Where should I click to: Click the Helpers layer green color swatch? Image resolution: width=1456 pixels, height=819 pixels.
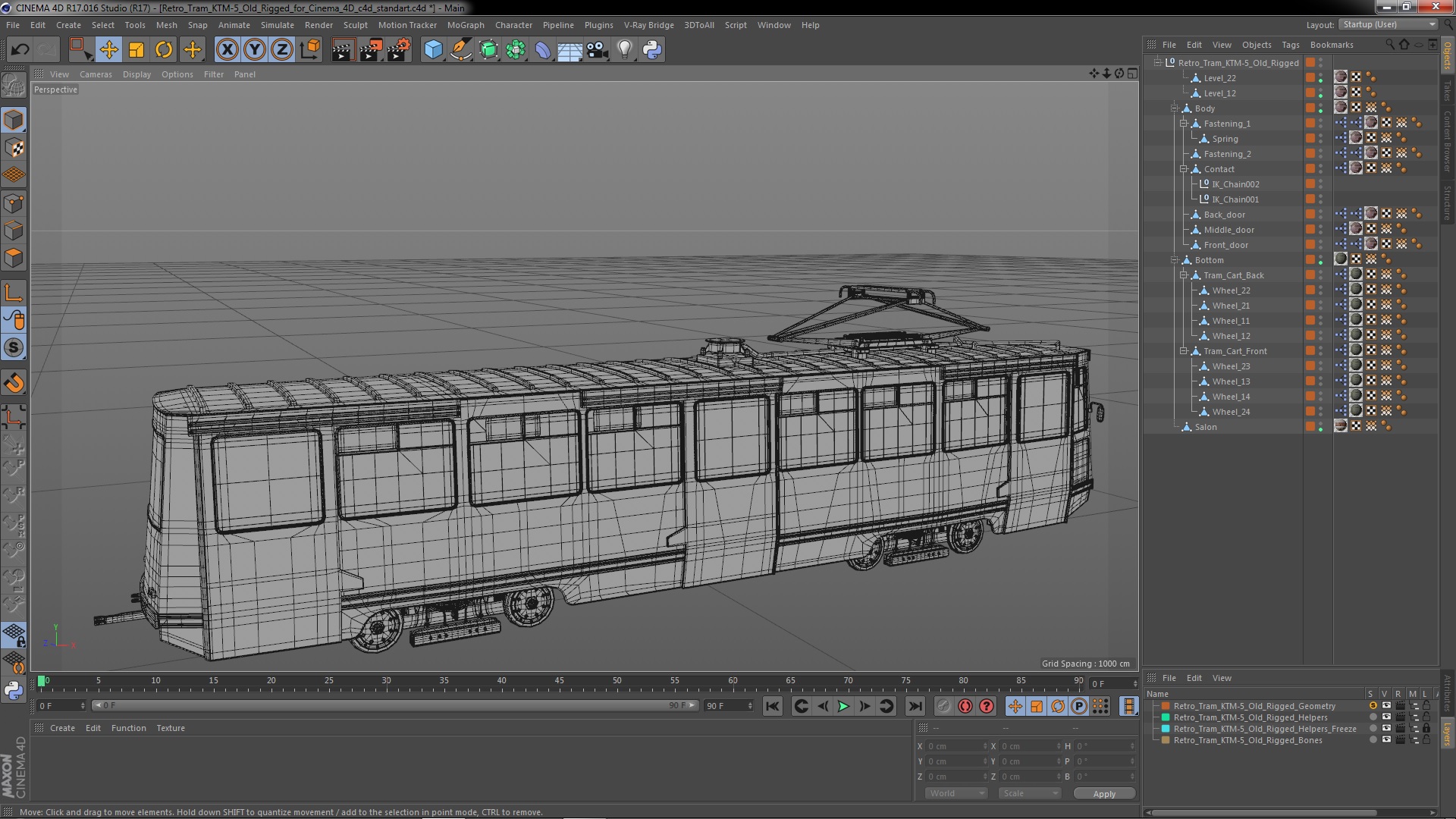coord(1166,717)
